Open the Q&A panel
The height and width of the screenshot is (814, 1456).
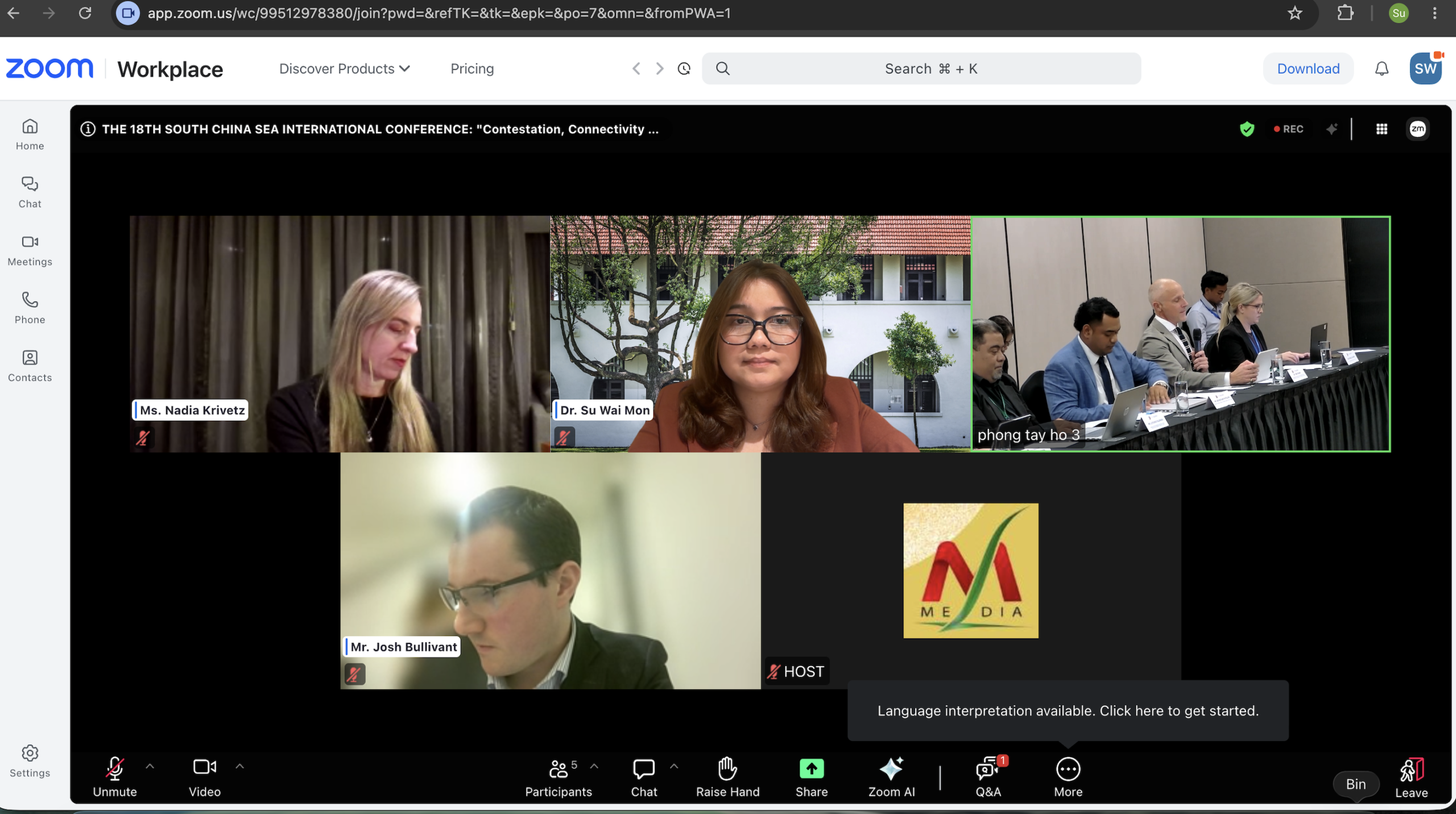point(988,776)
